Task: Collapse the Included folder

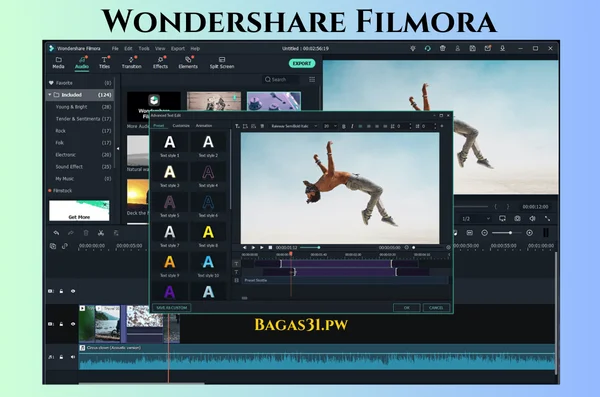Action: 50,95
